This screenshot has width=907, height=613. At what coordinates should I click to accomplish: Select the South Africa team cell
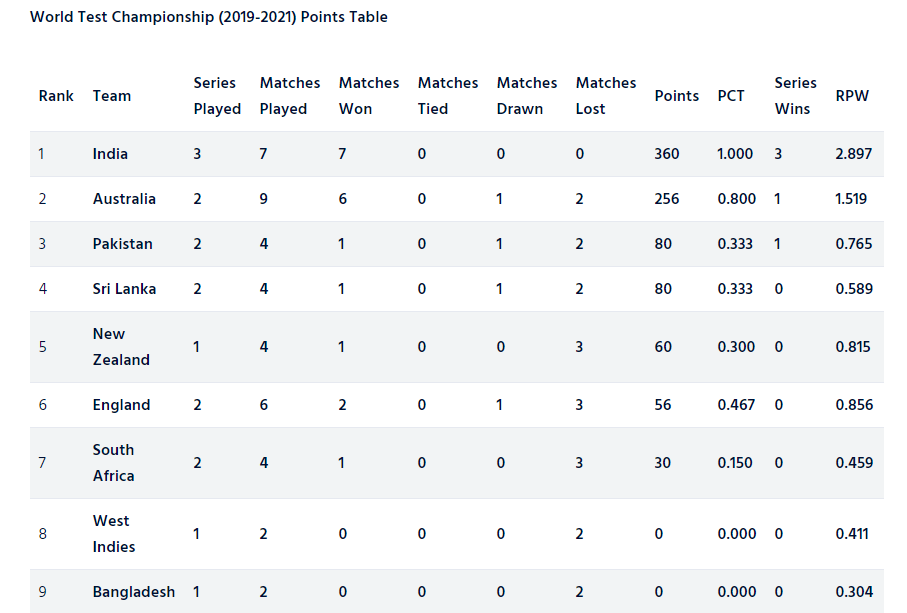click(x=113, y=463)
